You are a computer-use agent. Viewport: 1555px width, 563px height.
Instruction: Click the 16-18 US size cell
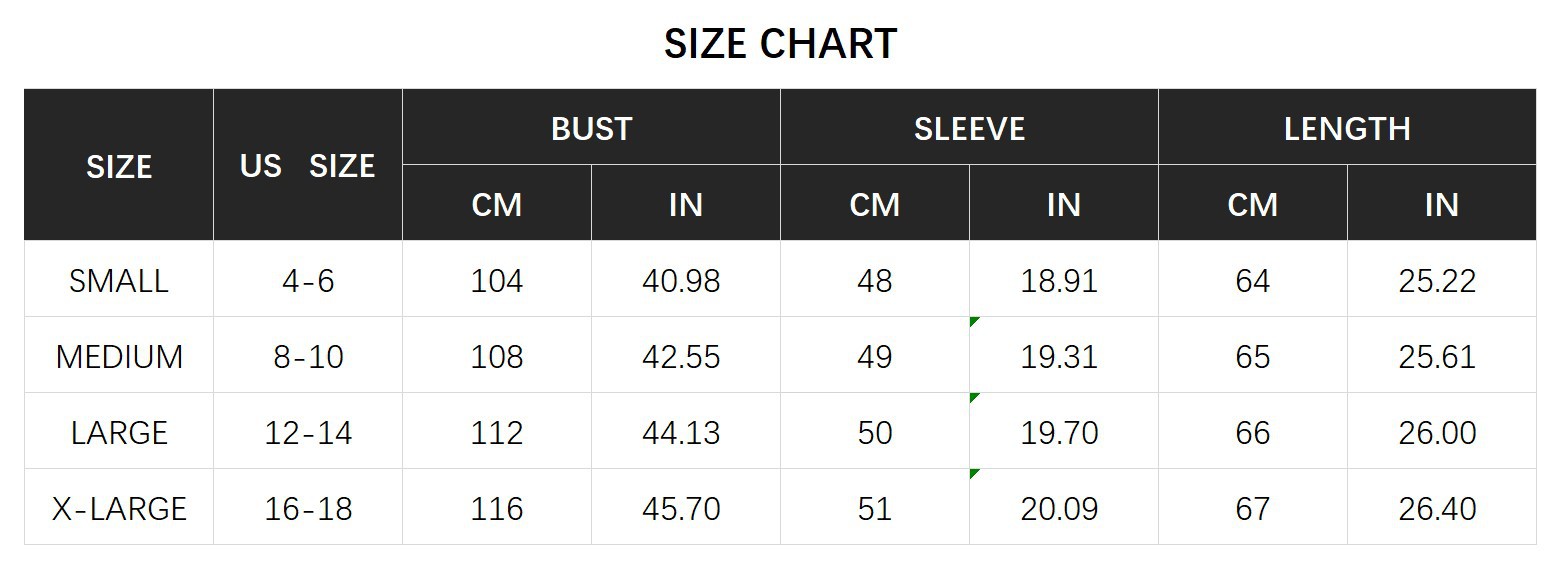[x=308, y=508]
